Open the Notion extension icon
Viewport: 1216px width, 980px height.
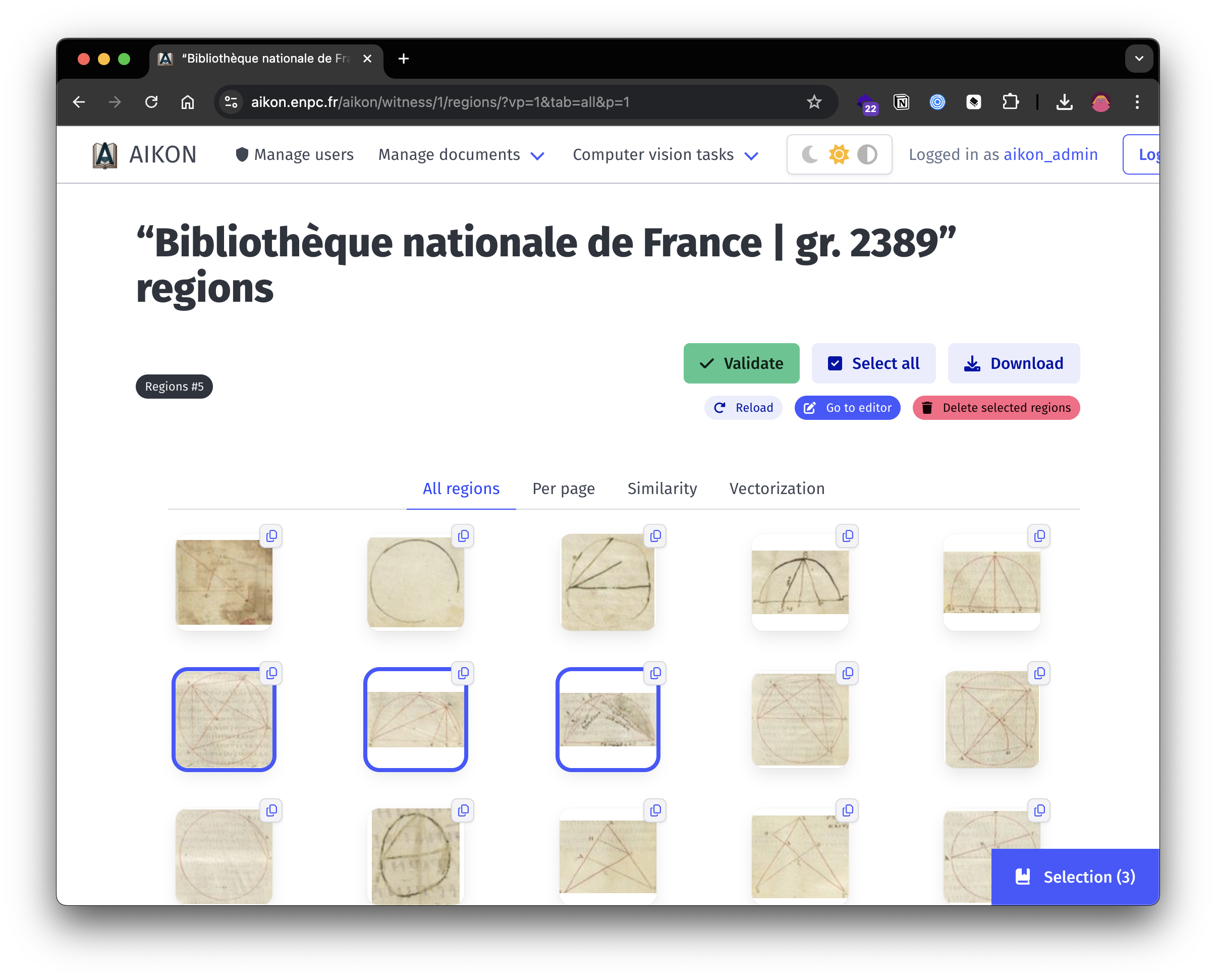(x=902, y=102)
